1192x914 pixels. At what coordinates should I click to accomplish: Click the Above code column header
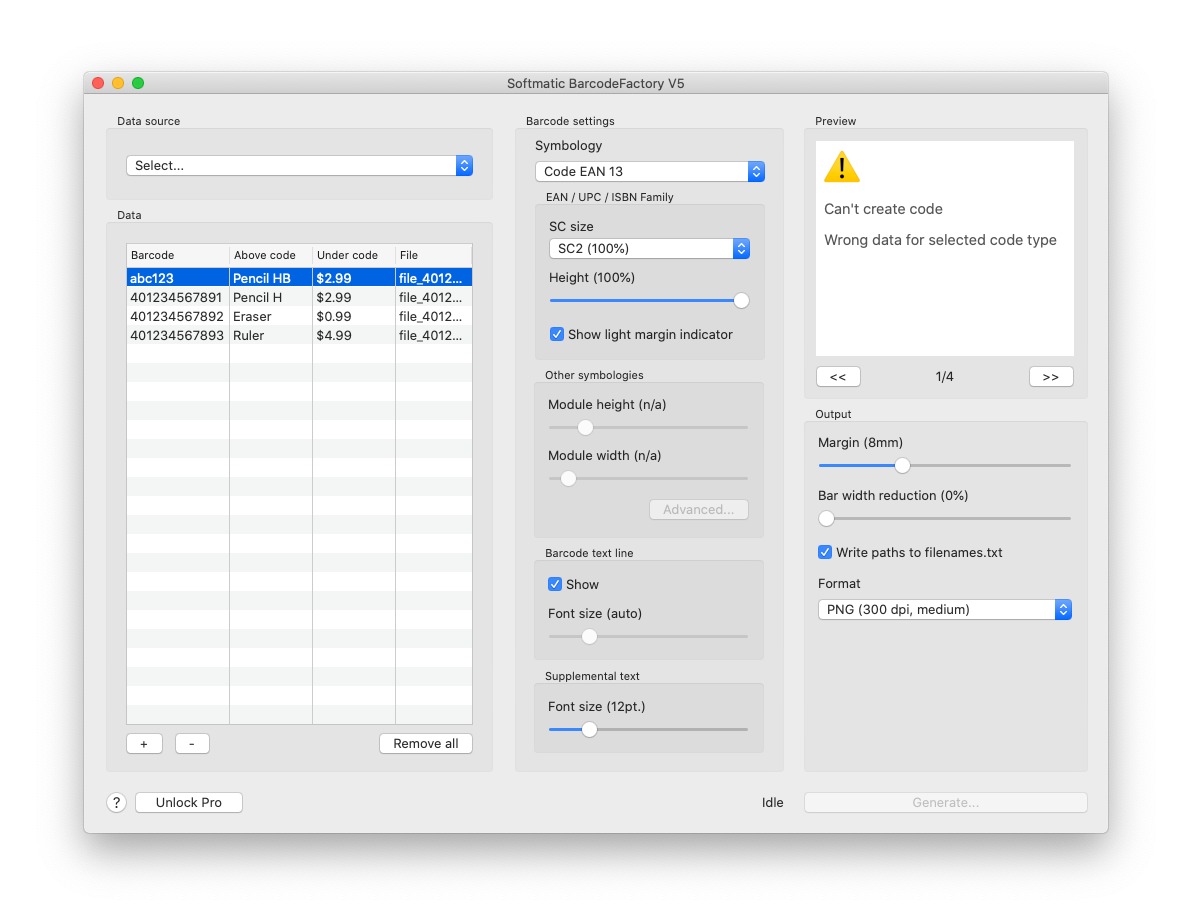coord(271,255)
